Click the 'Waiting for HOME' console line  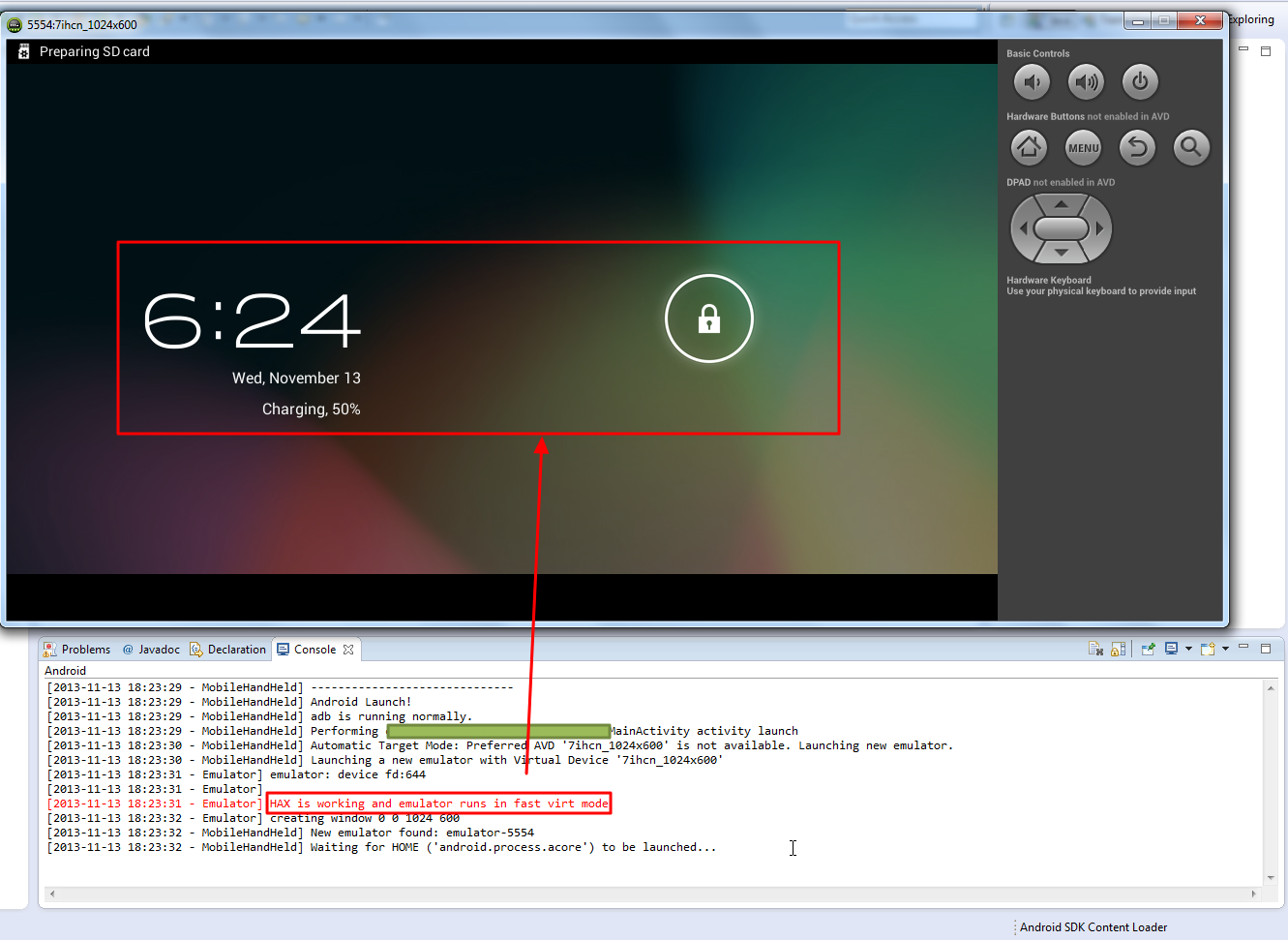513,847
